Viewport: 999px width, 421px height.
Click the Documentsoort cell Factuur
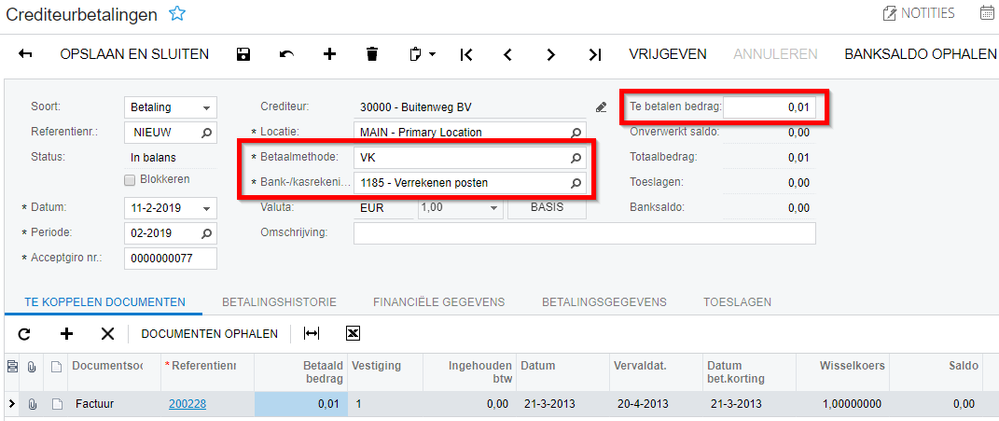pyautogui.click(x=114, y=404)
